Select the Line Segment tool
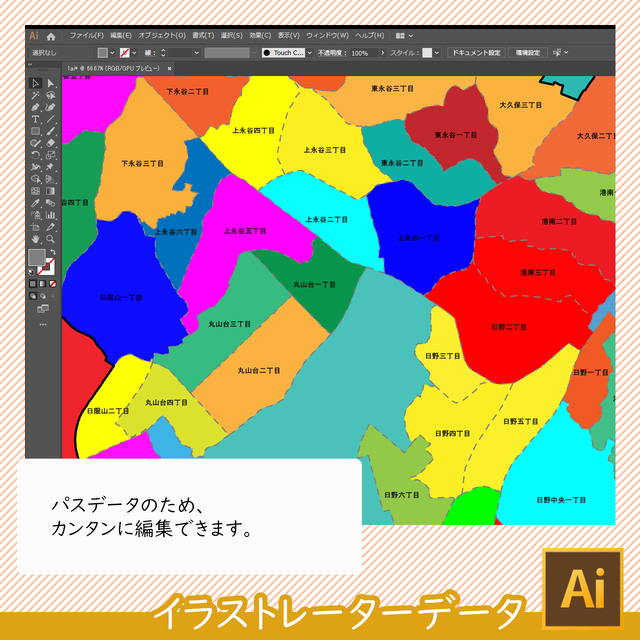 coord(51,119)
